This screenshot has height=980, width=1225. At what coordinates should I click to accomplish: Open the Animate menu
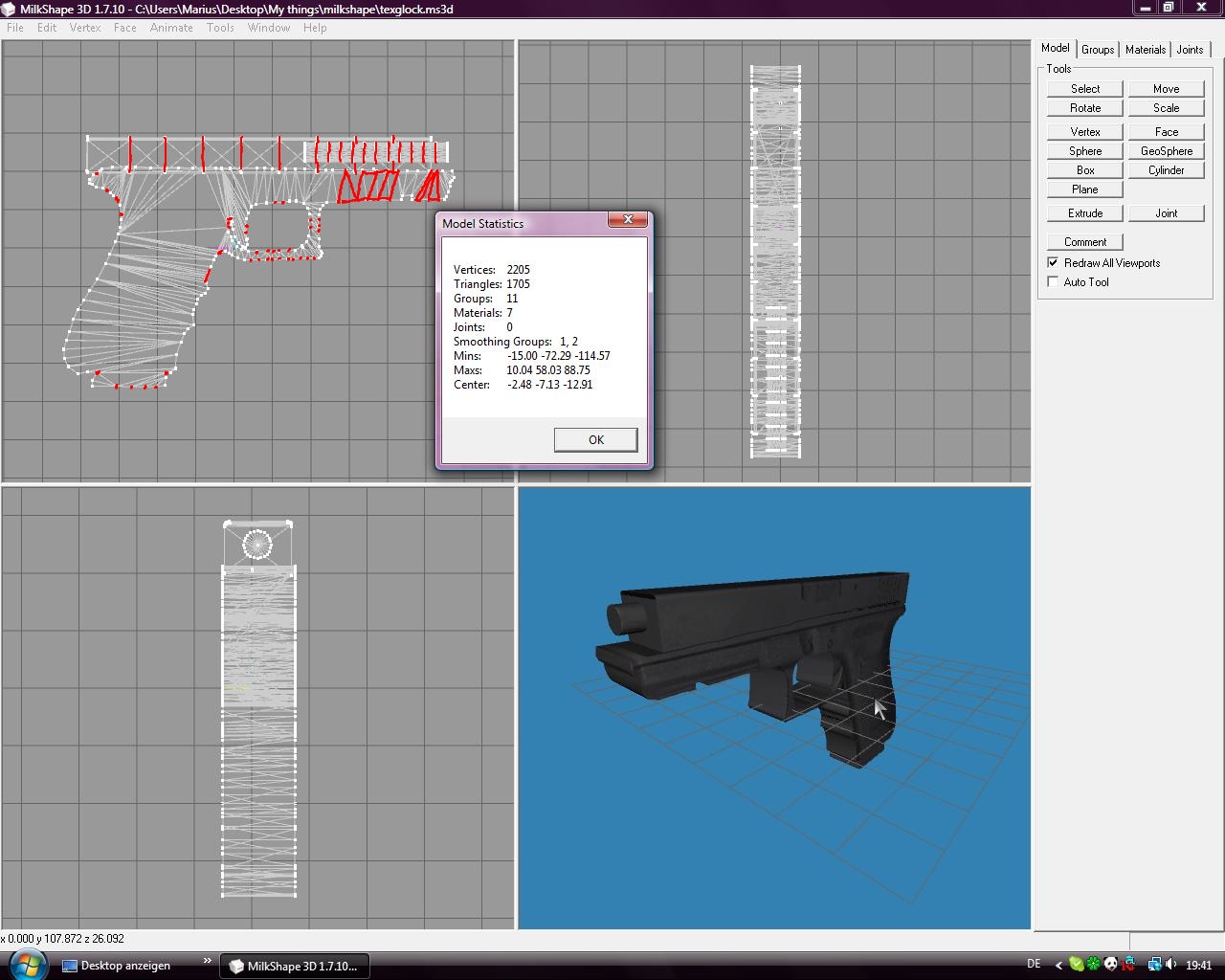pos(171,28)
